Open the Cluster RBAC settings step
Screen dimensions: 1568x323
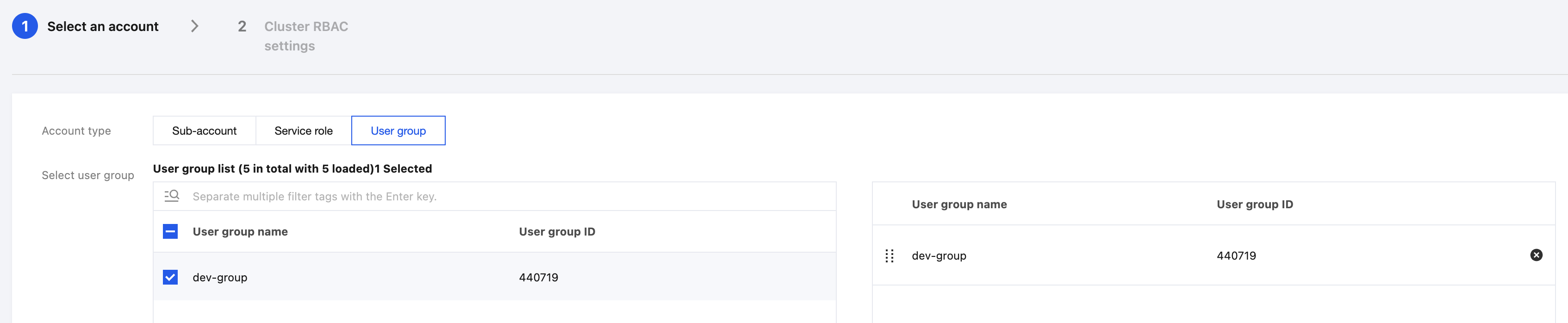(306, 36)
